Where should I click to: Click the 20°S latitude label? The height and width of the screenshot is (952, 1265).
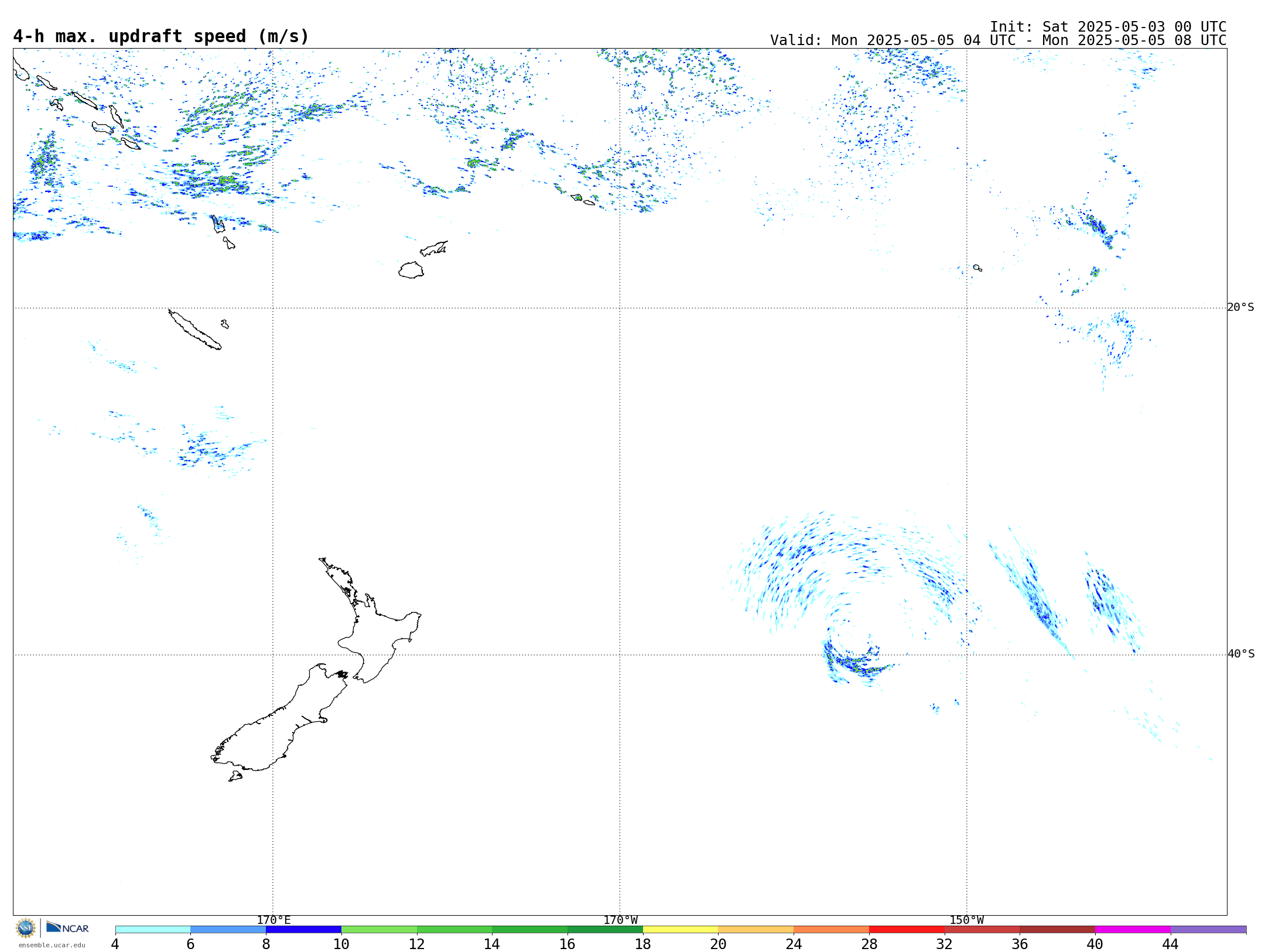tap(1241, 307)
